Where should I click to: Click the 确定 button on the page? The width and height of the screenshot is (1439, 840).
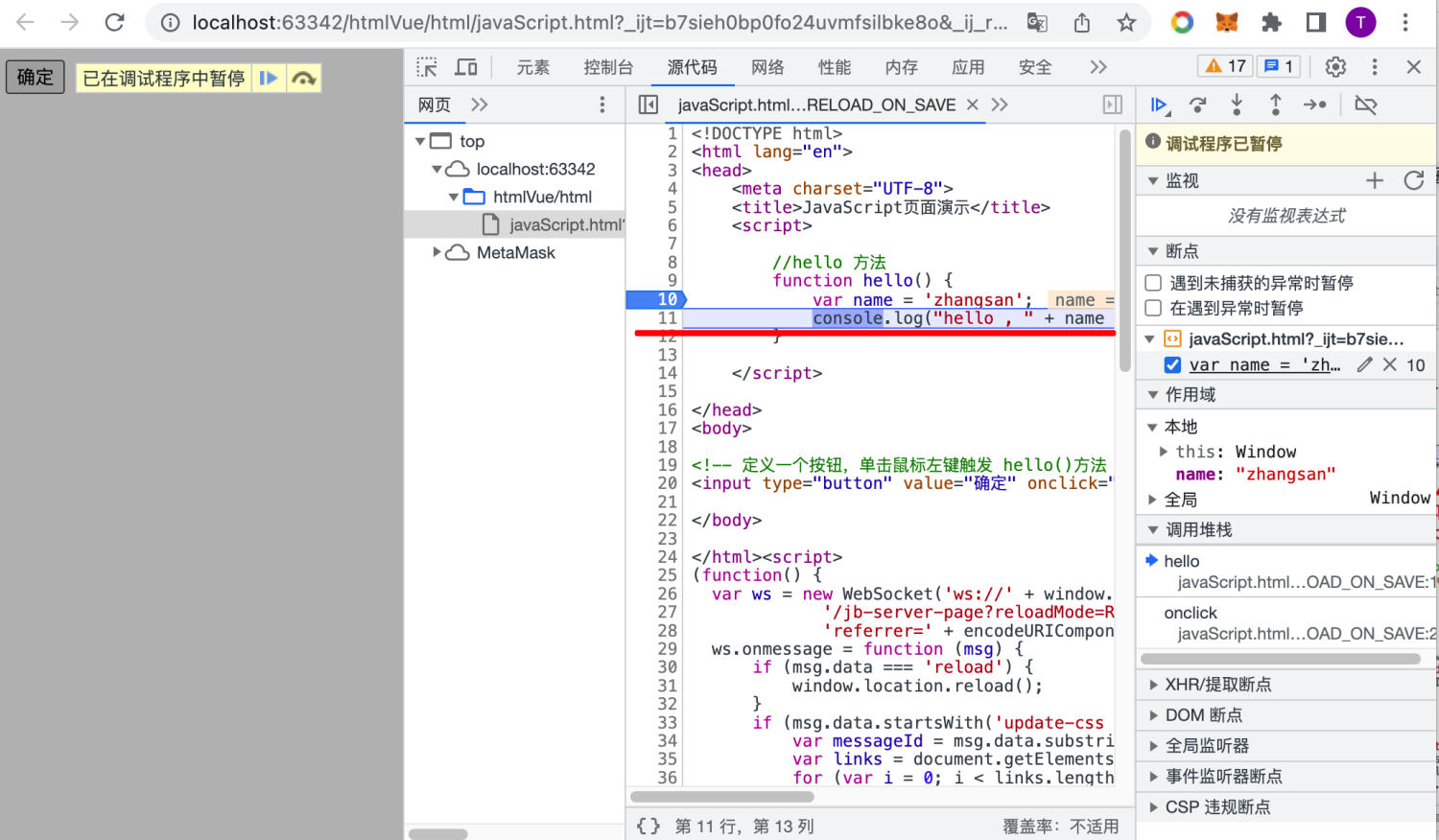coord(35,77)
